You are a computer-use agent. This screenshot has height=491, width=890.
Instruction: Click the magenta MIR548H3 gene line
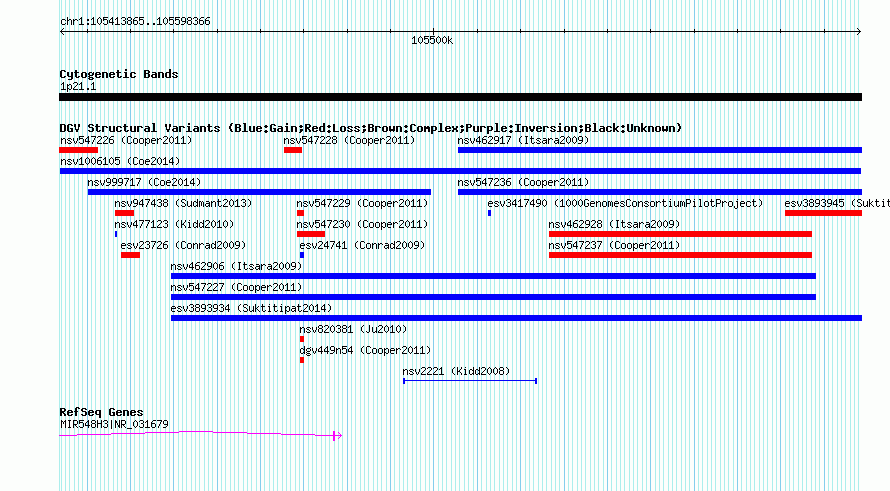click(200, 434)
